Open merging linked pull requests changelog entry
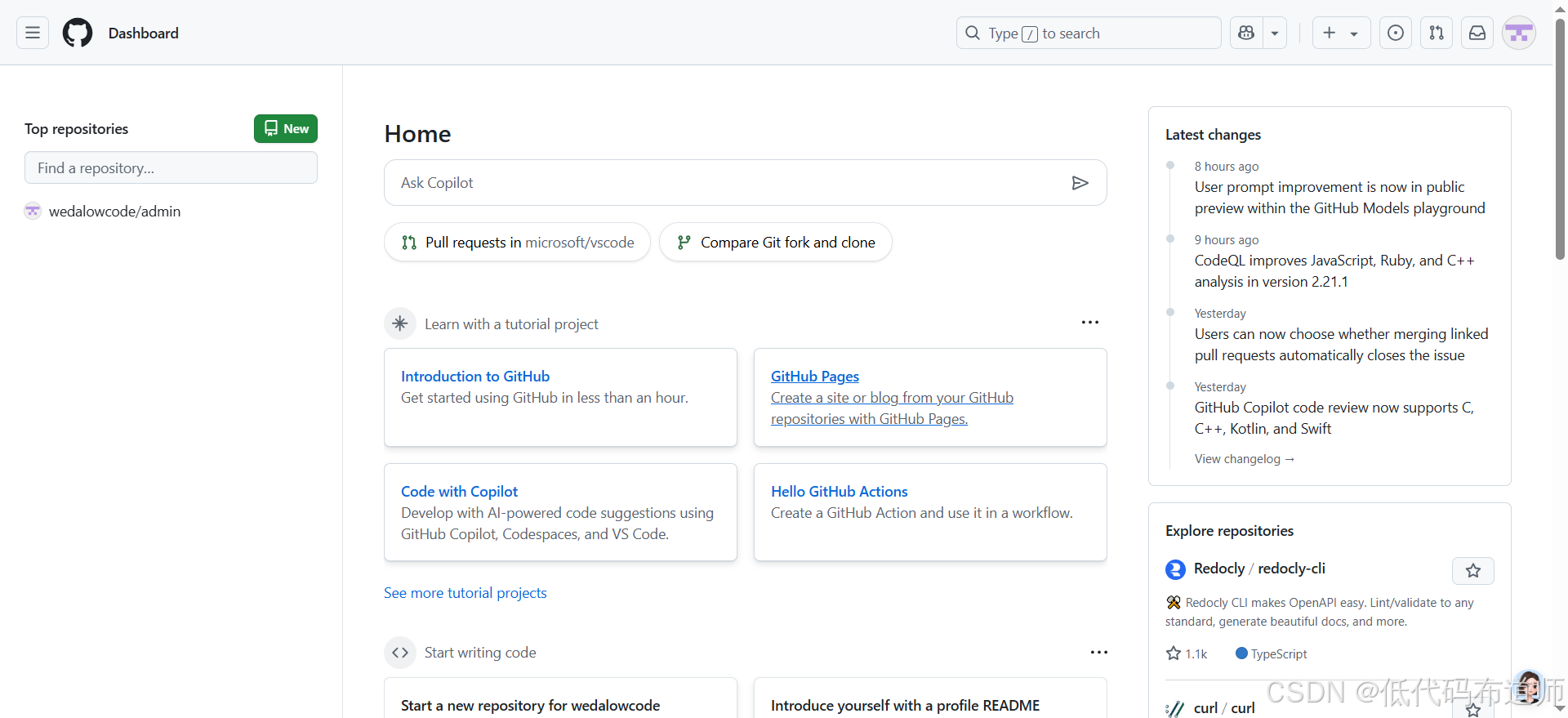The height and width of the screenshot is (718, 1568). (1341, 345)
